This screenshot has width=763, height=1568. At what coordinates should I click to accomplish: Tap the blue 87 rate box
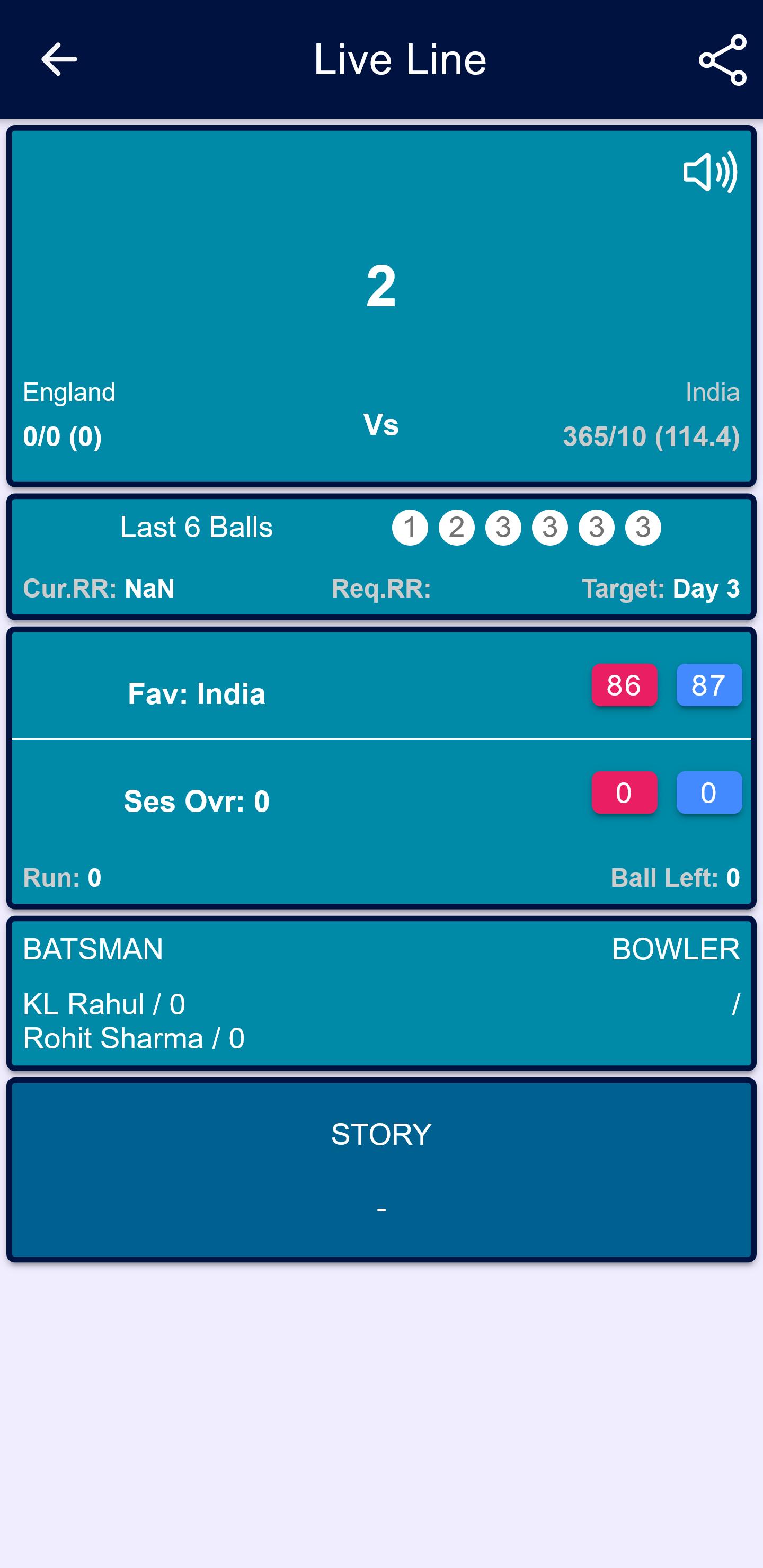(709, 685)
